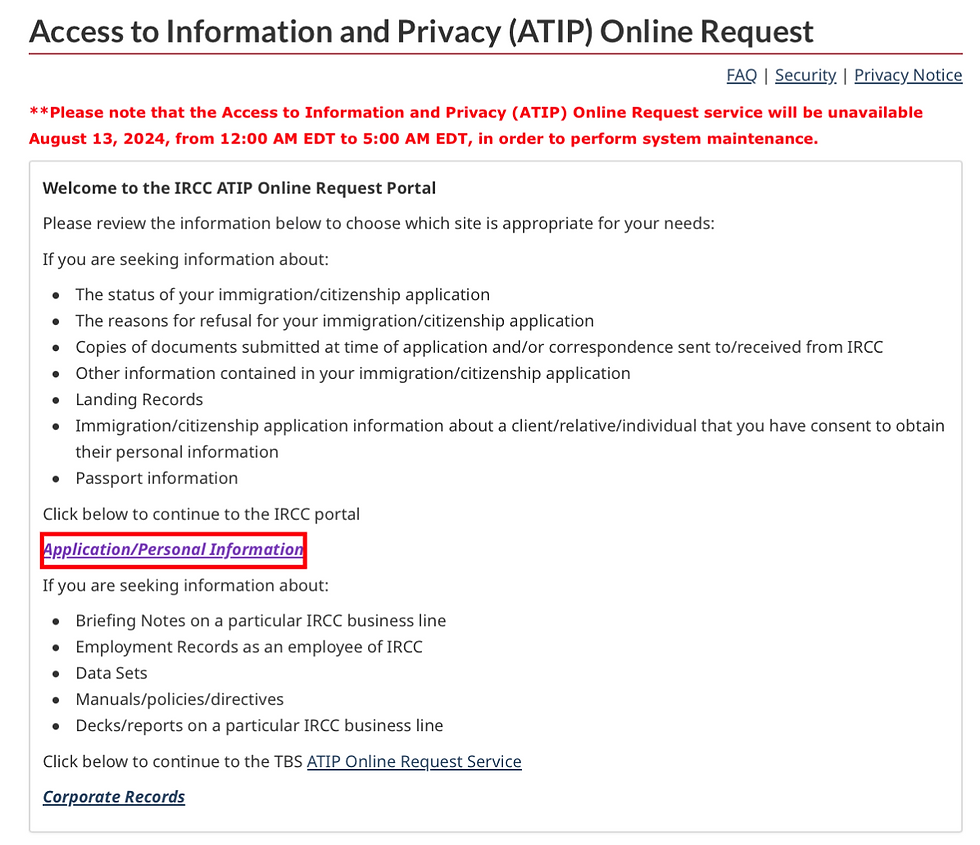Click 'Briefing Notes on a particular IRCC business line'
Screen dimensions: 980x845
pyautogui.click(x=261, y=621)
